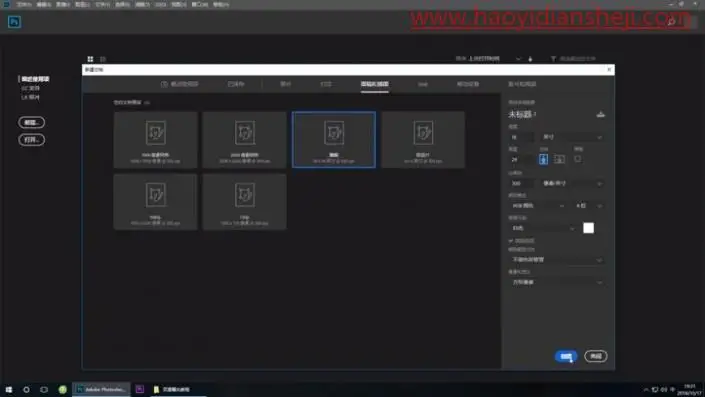Tick the 画板 artboards checkbox
The image size is (705, 397).
tap(578, 159)
